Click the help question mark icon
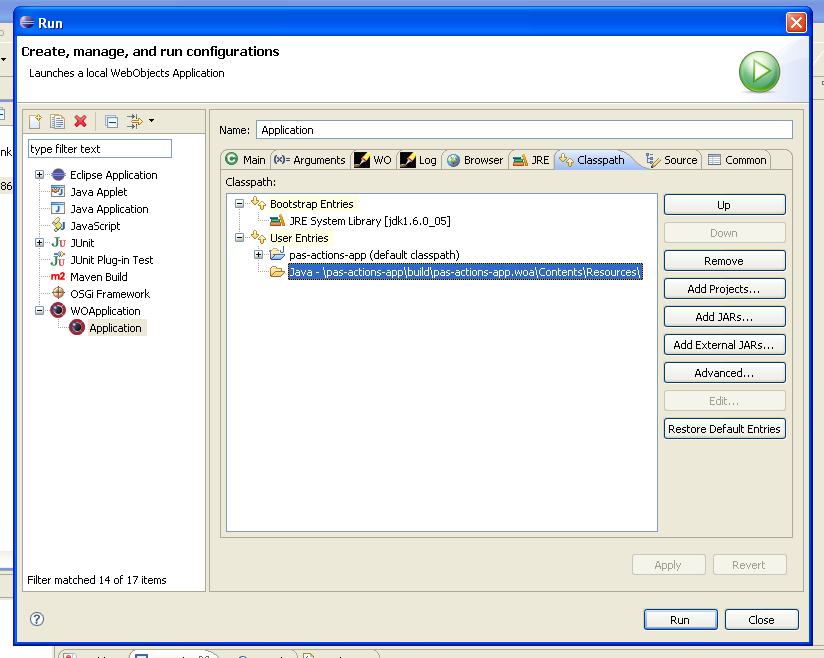824x658 pixels. click(x=37, y=619)
